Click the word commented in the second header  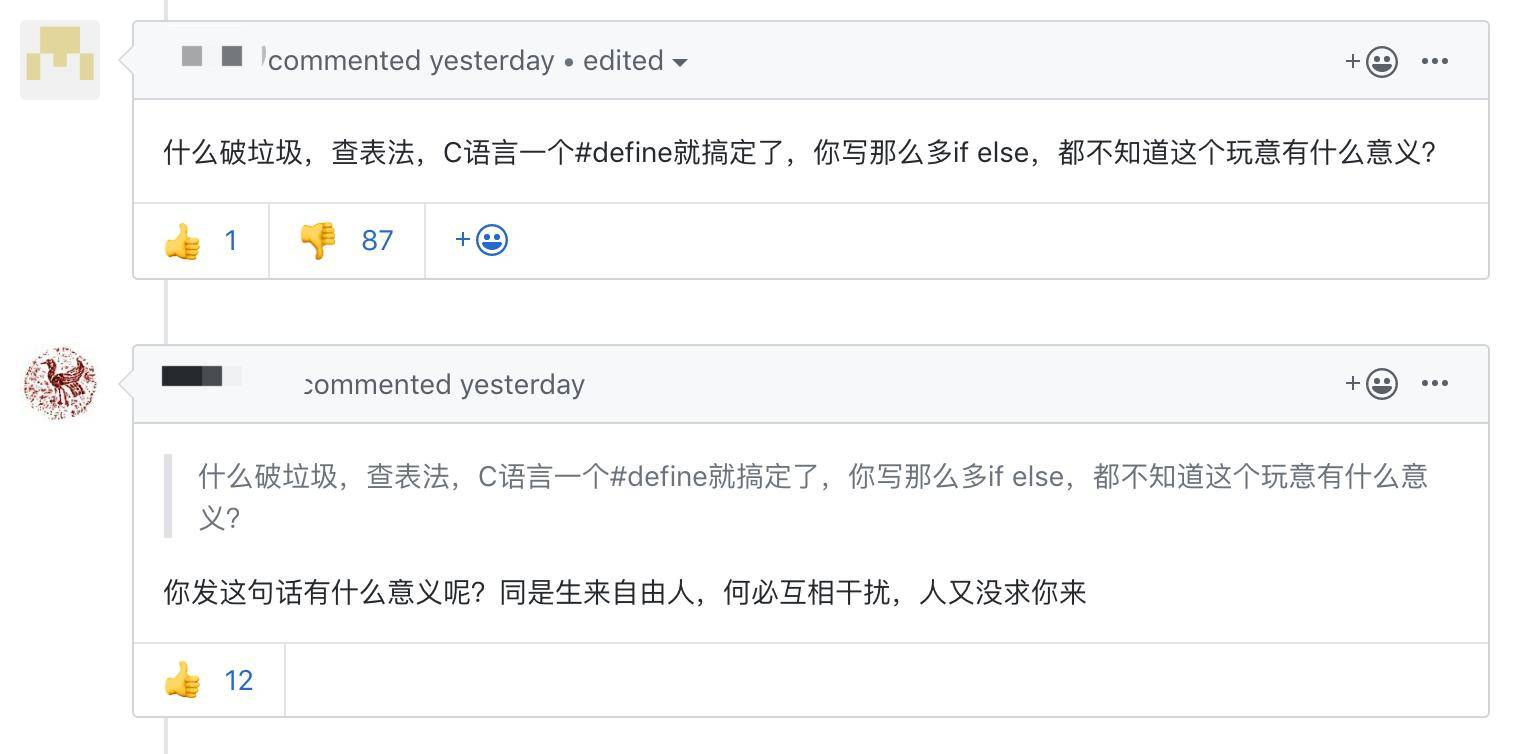(378, 385)
